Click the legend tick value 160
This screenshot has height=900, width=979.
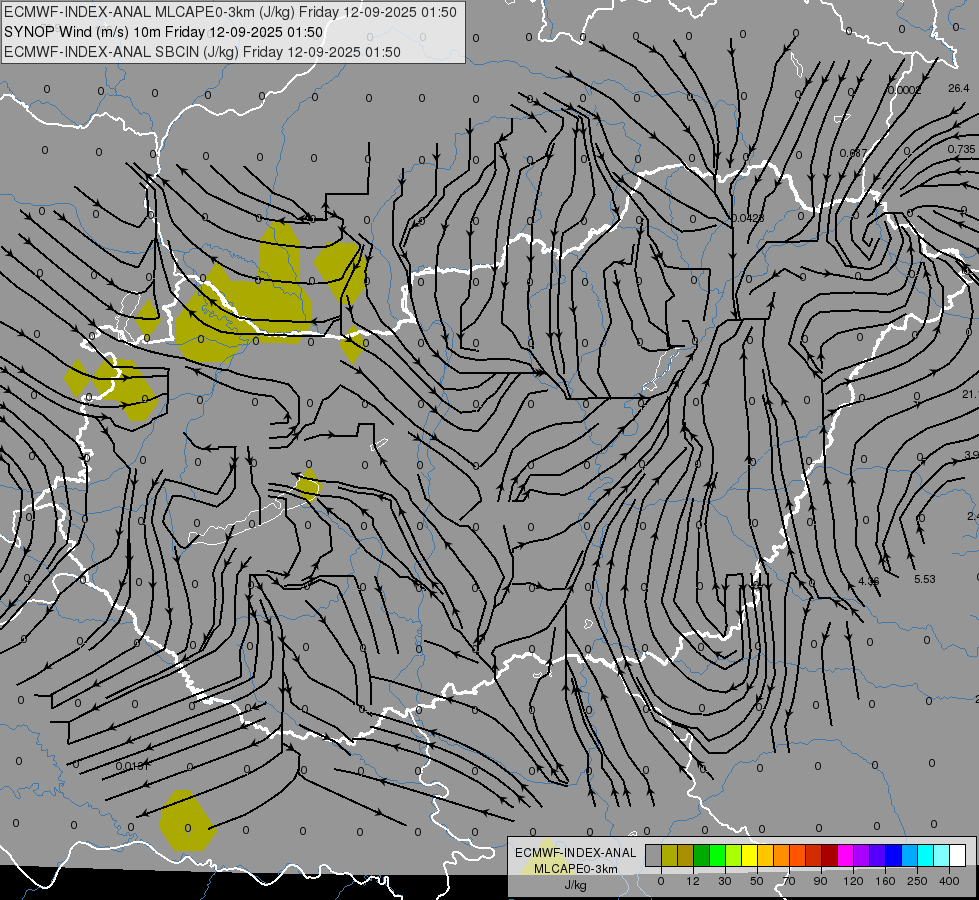point(885,881)
